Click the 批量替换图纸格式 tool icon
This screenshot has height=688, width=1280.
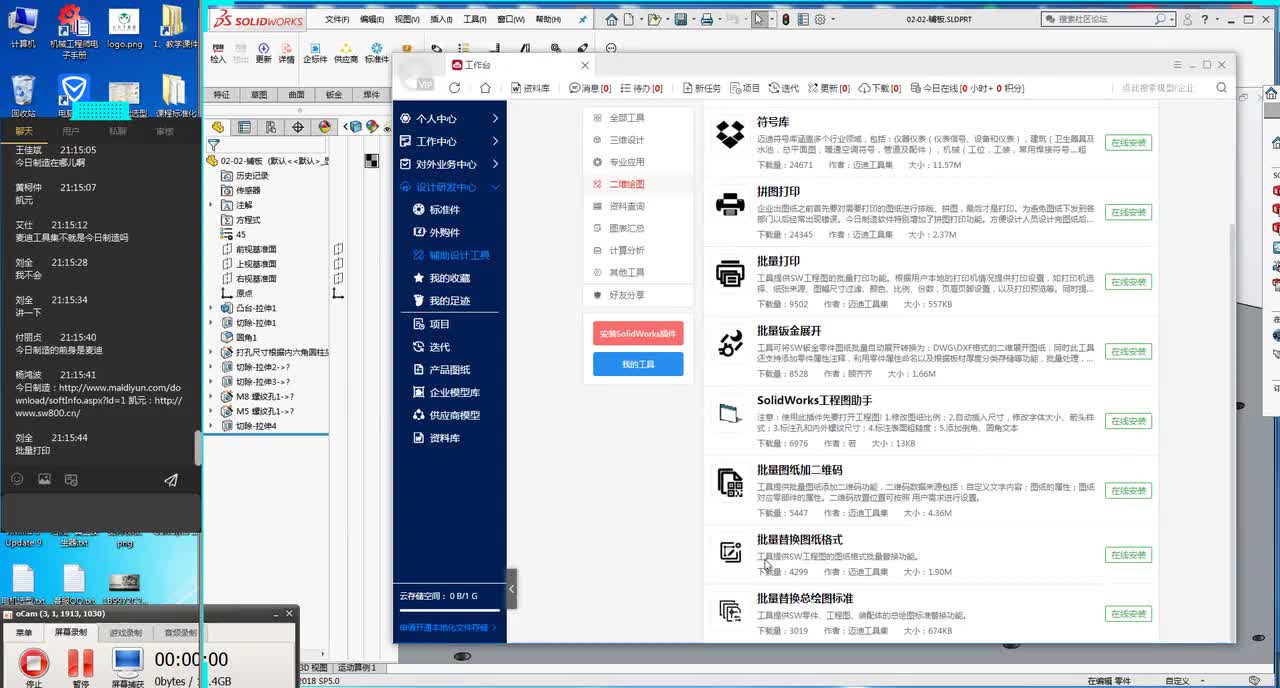[x=730, y=551]
